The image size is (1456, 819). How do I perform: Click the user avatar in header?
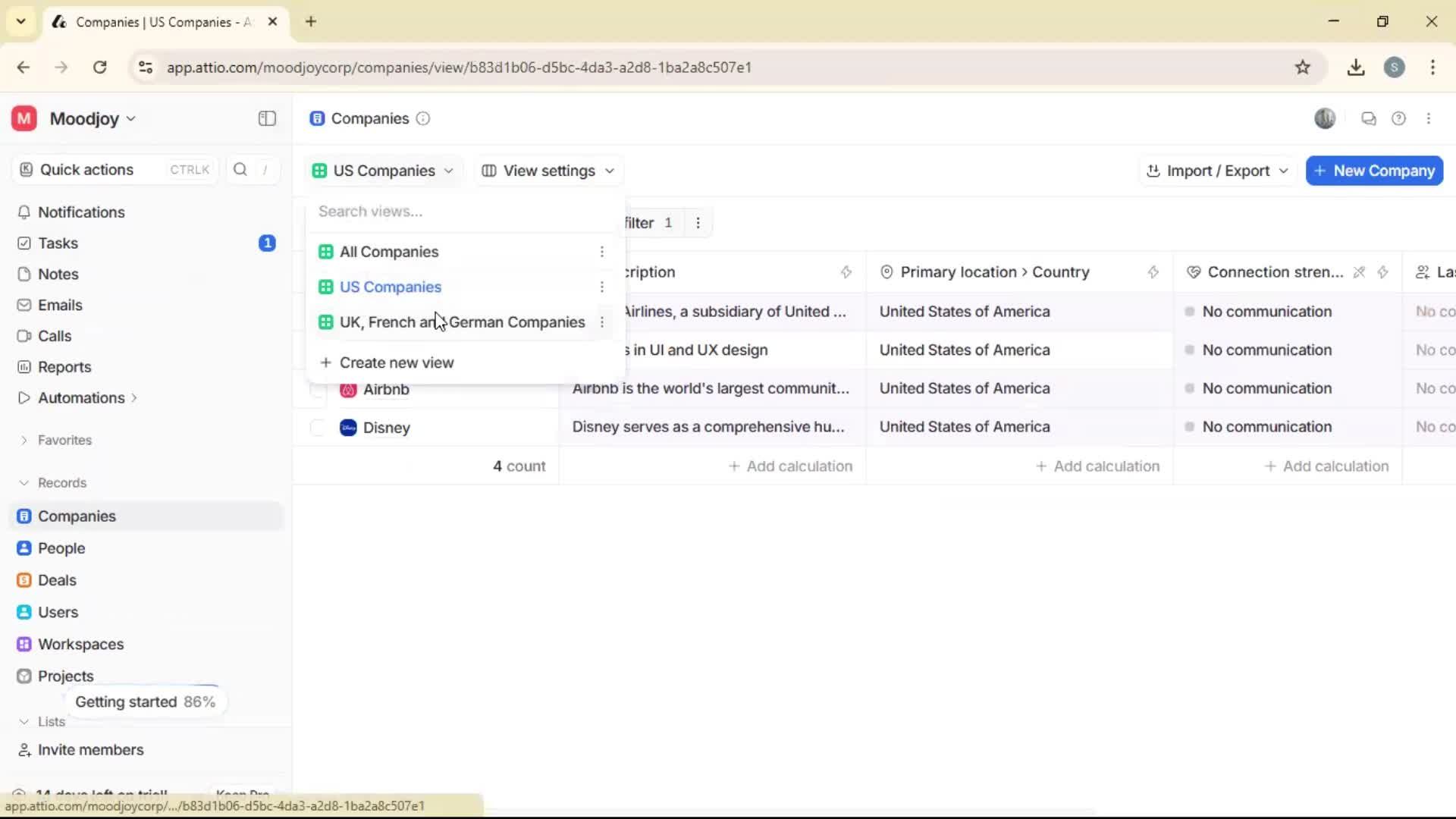(x=1325, y=118)
